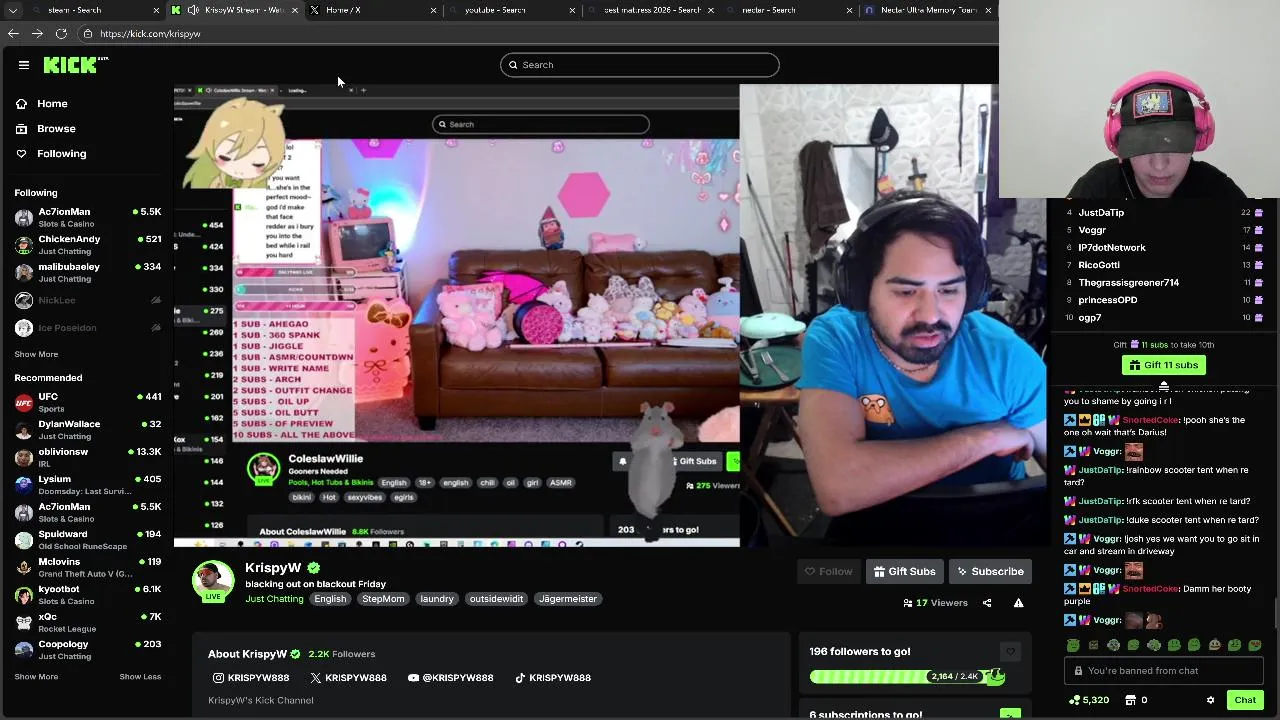Open the channel points shop icon
This screenshot has height=720, width=1280.
point(1131,700)
